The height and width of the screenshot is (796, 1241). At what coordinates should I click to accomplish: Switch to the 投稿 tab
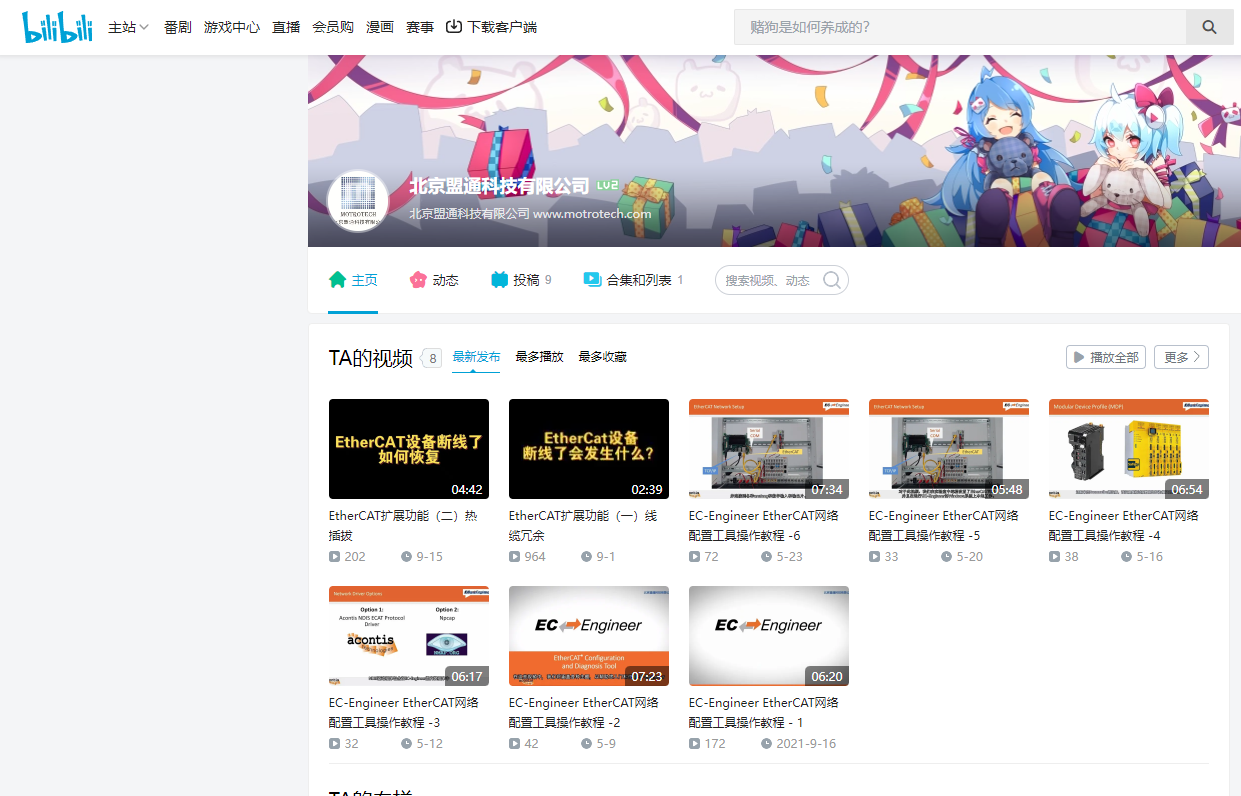[x=521, y=280]
